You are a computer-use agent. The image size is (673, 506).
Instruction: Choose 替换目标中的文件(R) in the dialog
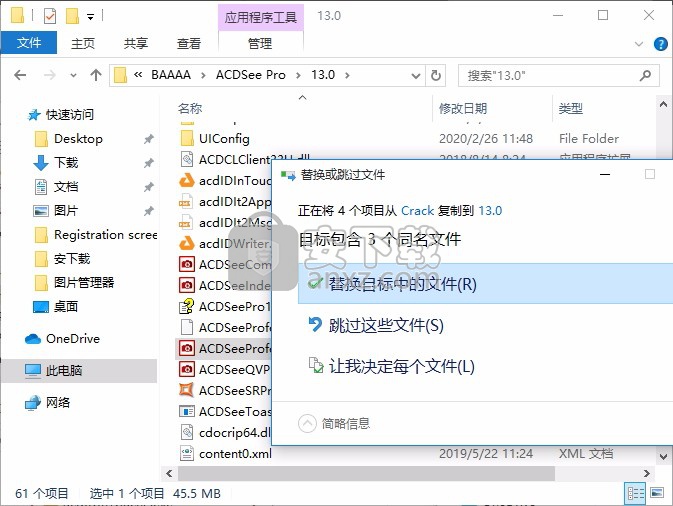point(485,284)
